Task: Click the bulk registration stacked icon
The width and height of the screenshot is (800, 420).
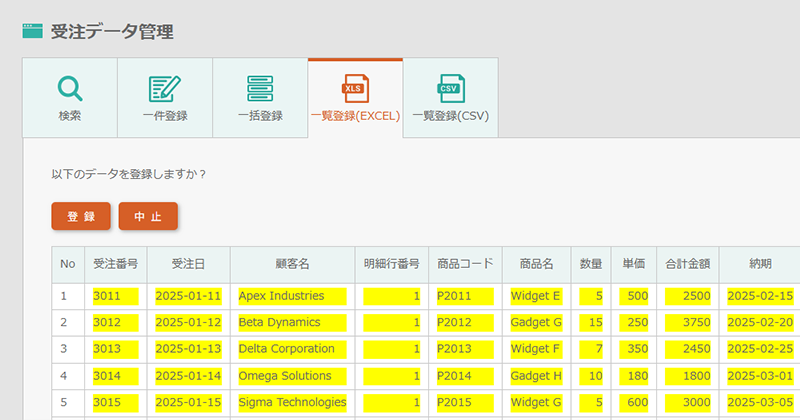Action: tap(260, 88)
